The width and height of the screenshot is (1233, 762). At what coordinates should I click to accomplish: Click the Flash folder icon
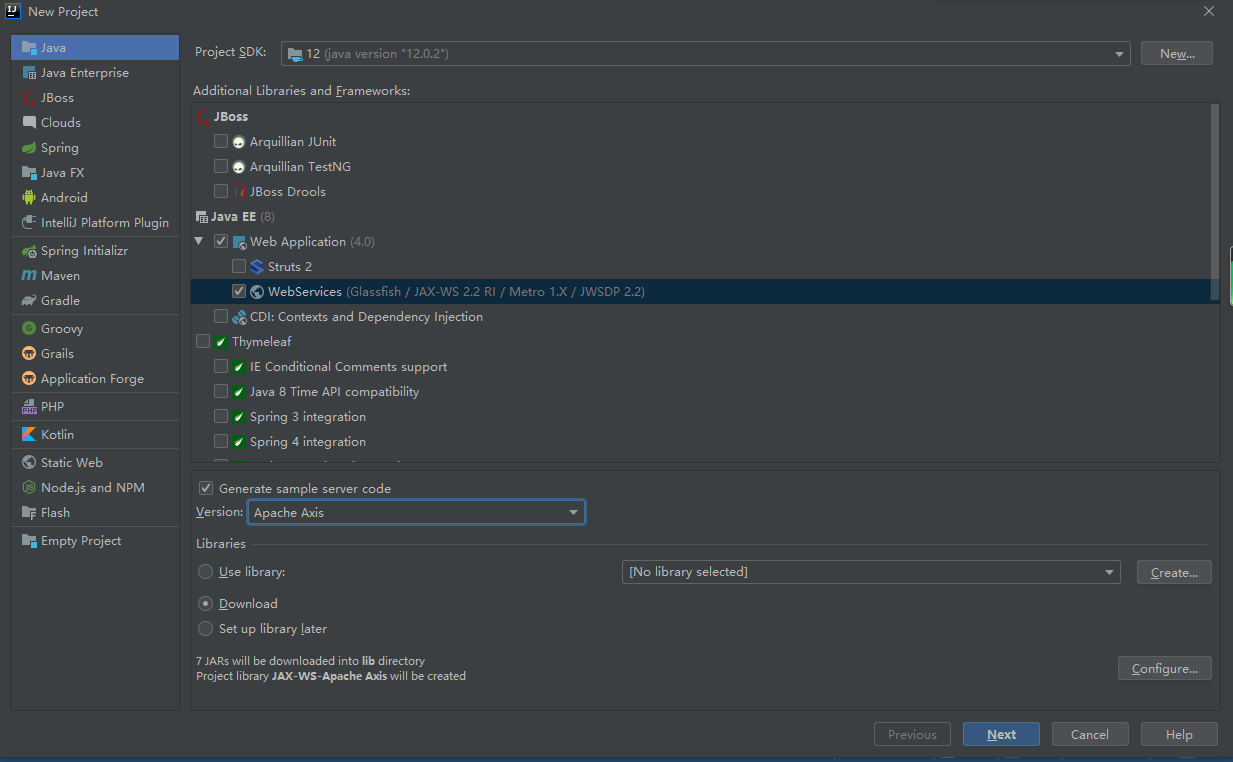[29, 512]
